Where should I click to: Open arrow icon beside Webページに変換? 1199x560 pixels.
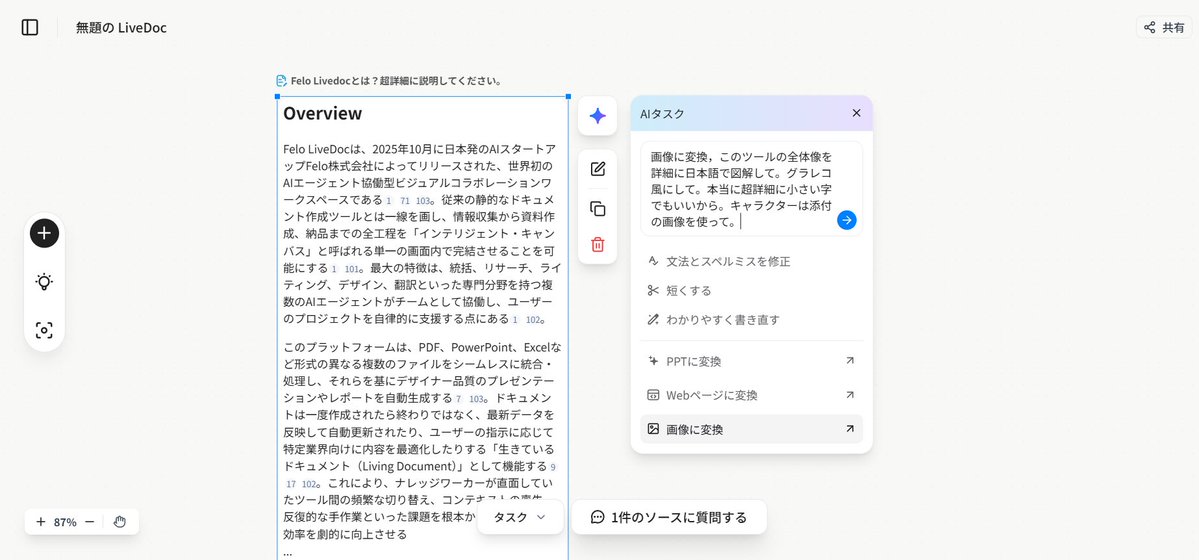(850, 396)
